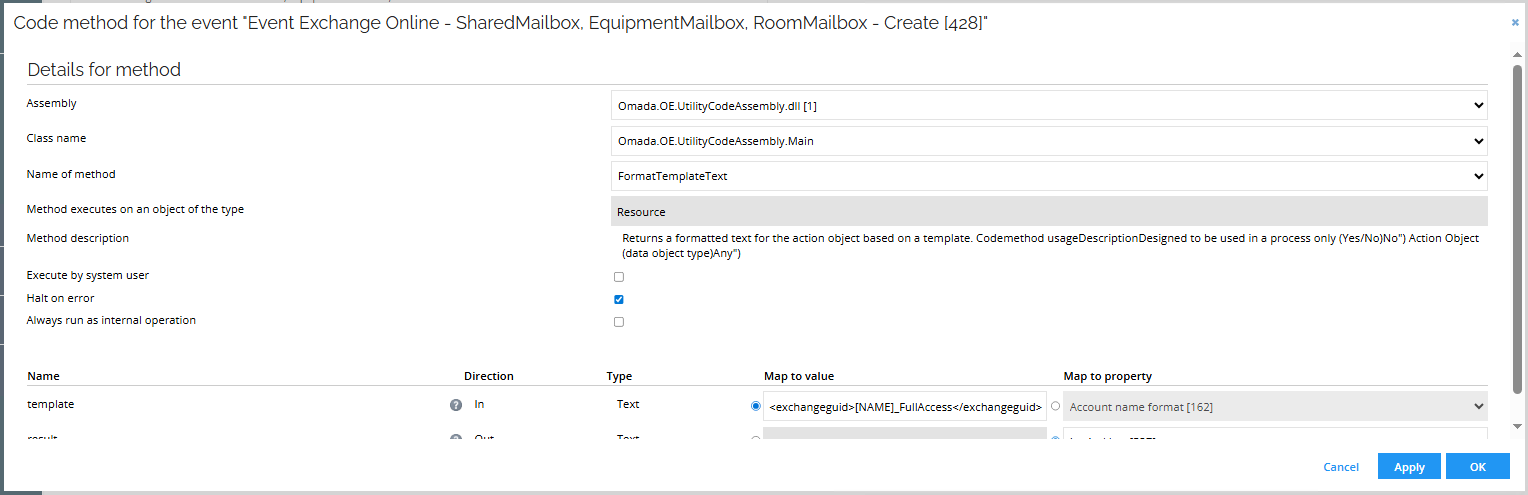The width and height of the screenshot is (1528, 495).
Task: Tick Always run as internal operation
Action: point(619,322)
